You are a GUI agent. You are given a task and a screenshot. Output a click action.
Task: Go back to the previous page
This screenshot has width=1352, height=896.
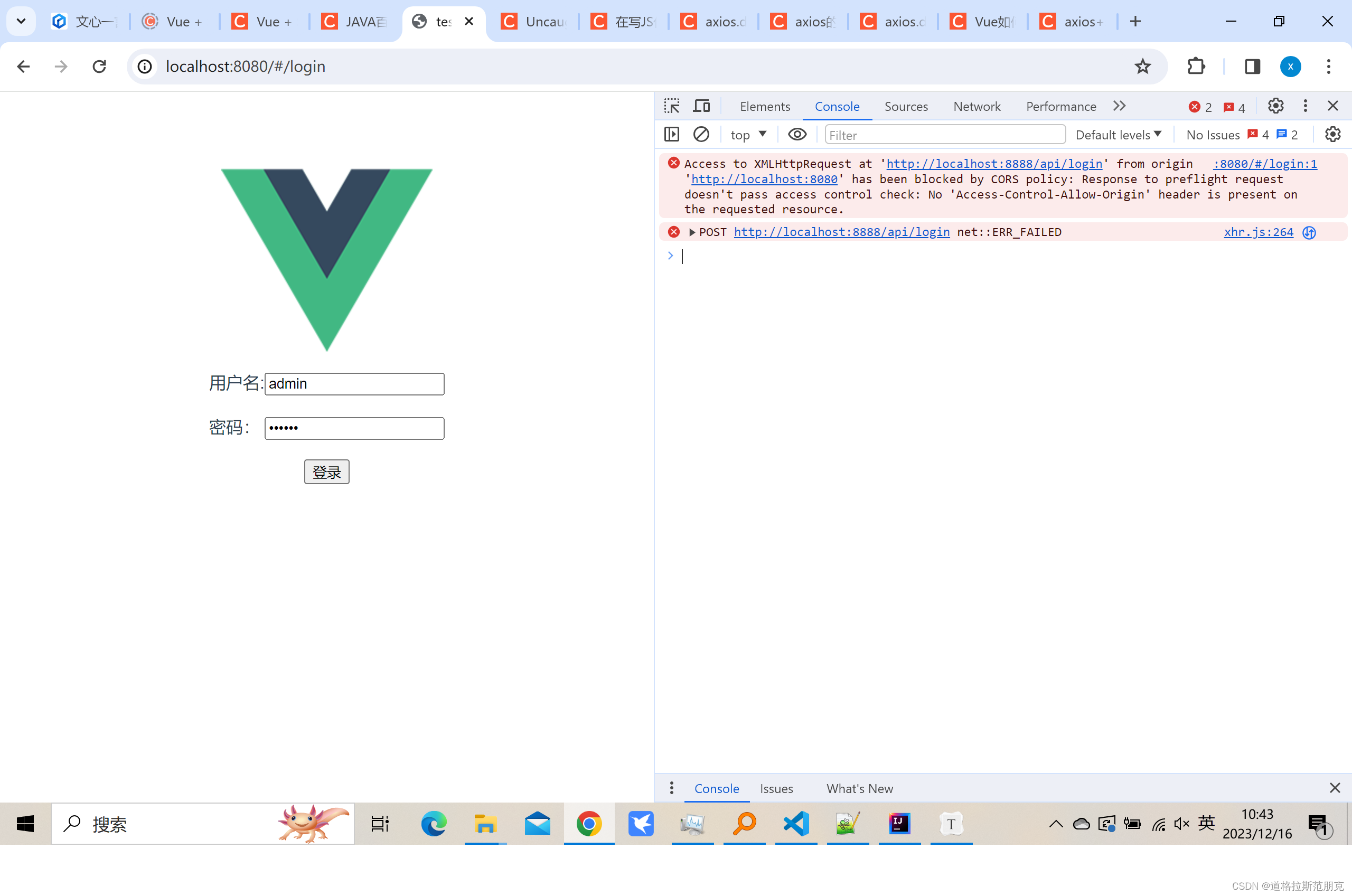23,67
